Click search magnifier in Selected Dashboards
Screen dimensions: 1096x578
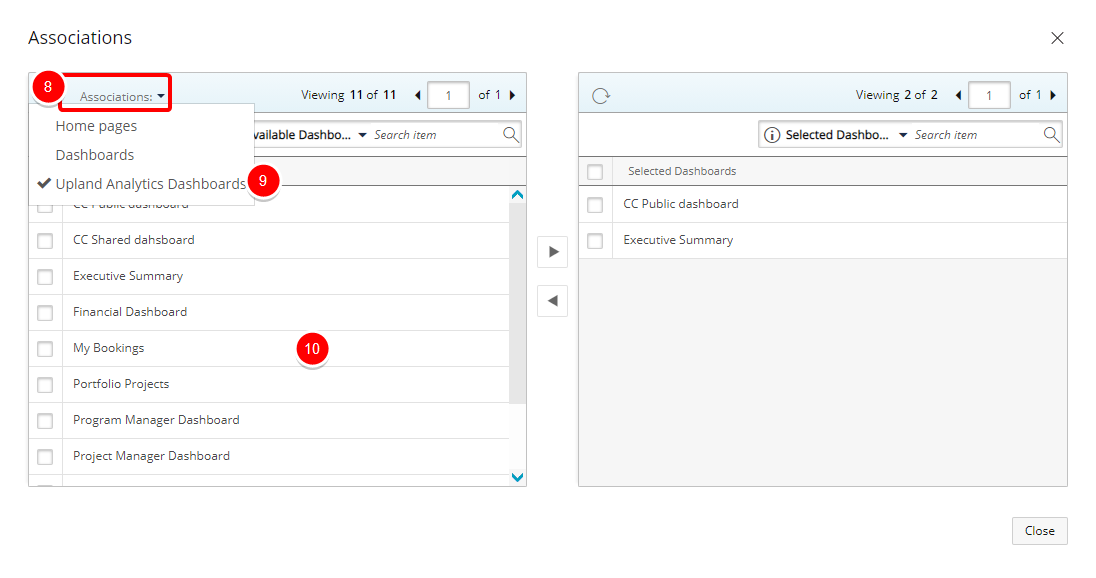point(1051,135)
